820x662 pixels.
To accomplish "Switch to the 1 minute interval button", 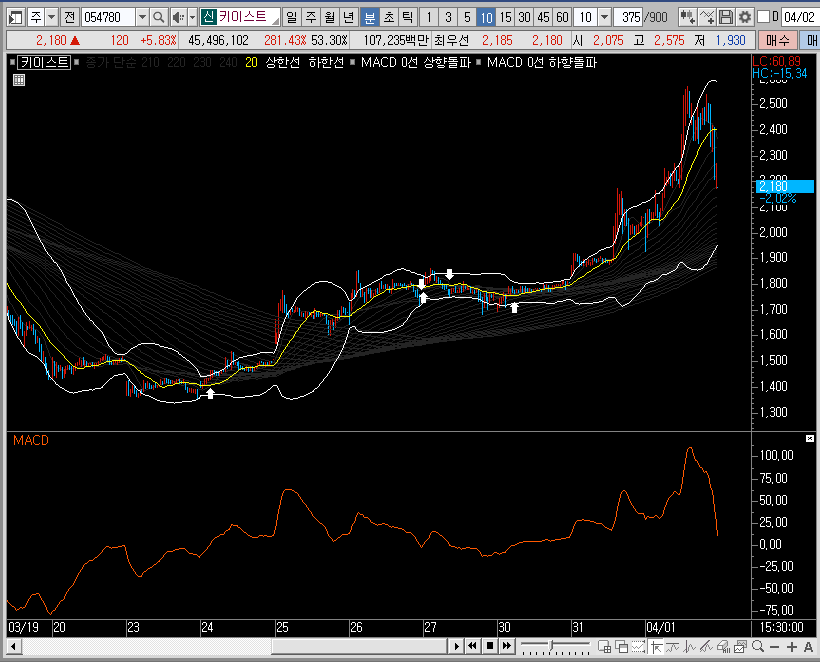I will tap(429, 17).
